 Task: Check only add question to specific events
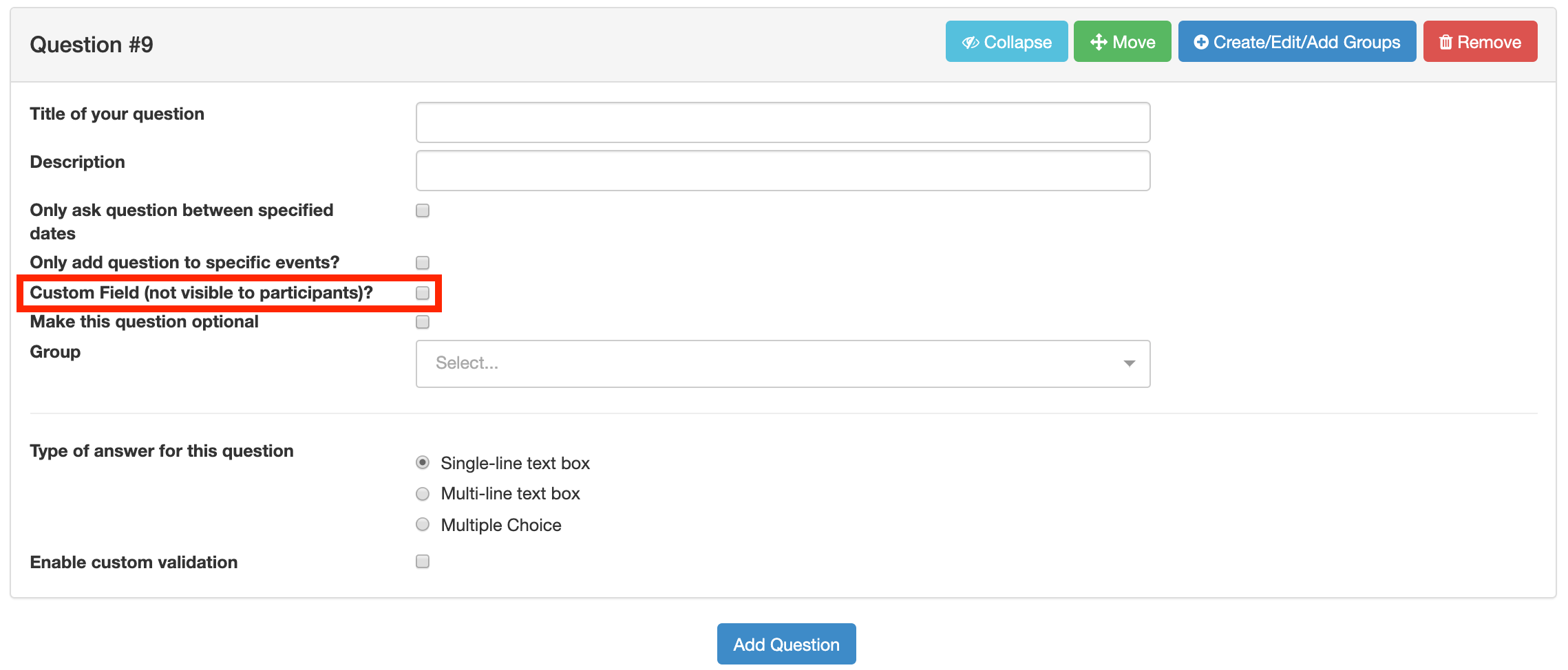tap(423, 263)
